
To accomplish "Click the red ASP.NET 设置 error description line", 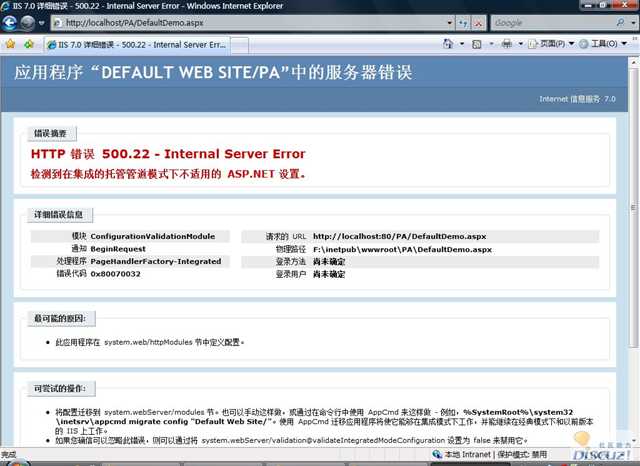I will tap(168, 174).
